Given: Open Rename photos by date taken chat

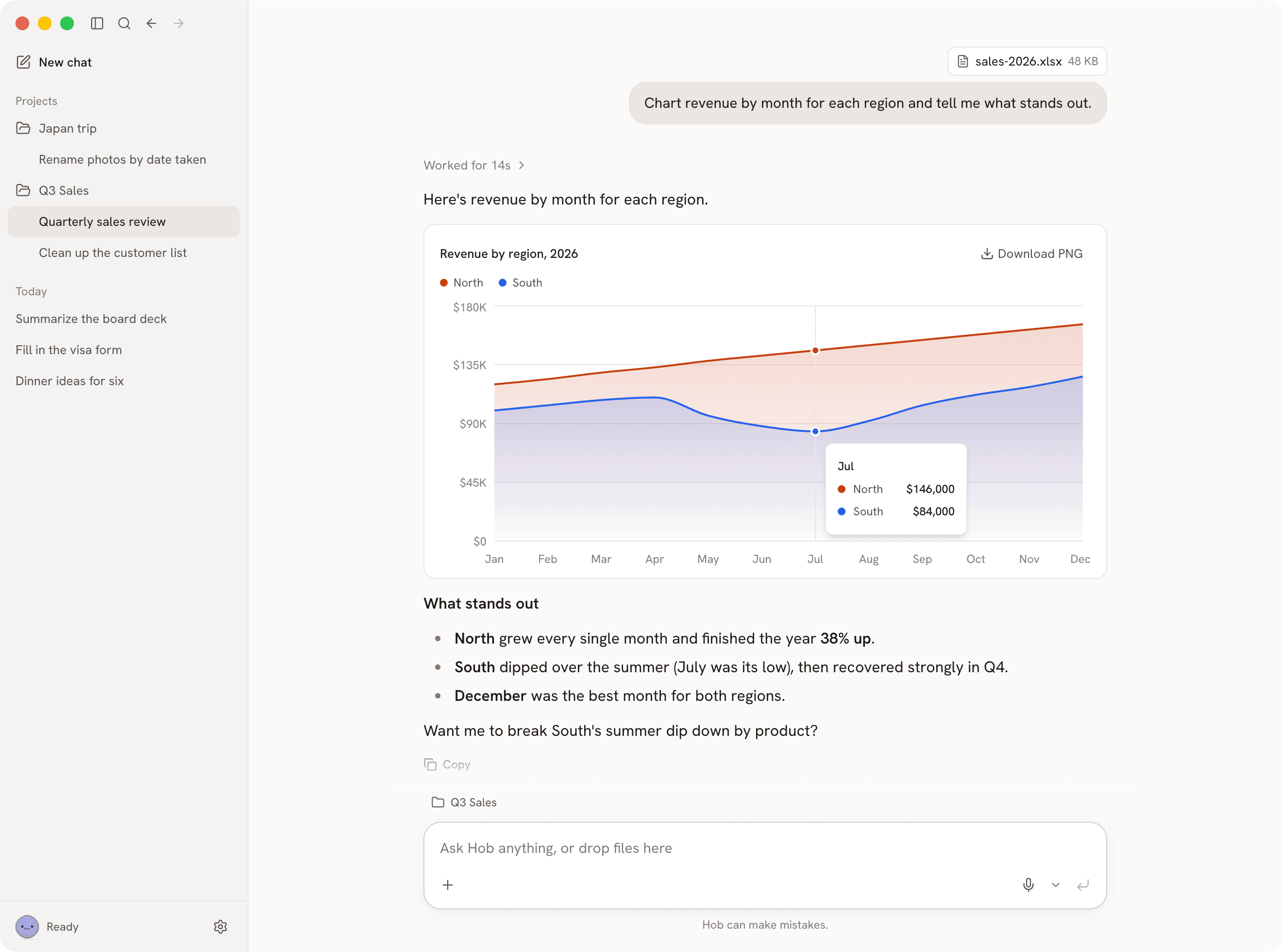Looking at the screenshot, I should (124, 159).
